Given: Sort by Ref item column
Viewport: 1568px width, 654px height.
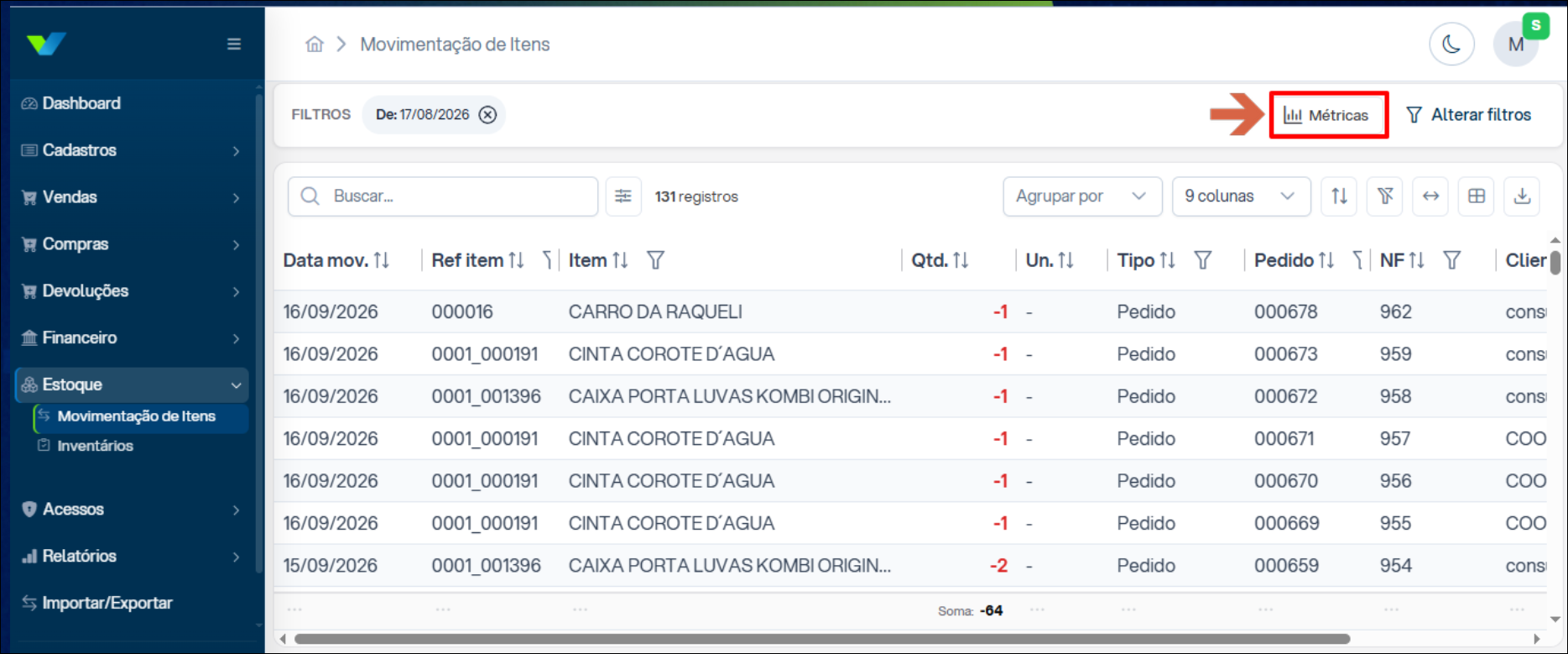Looking at the screenshot, I should [x=517, y=260].
